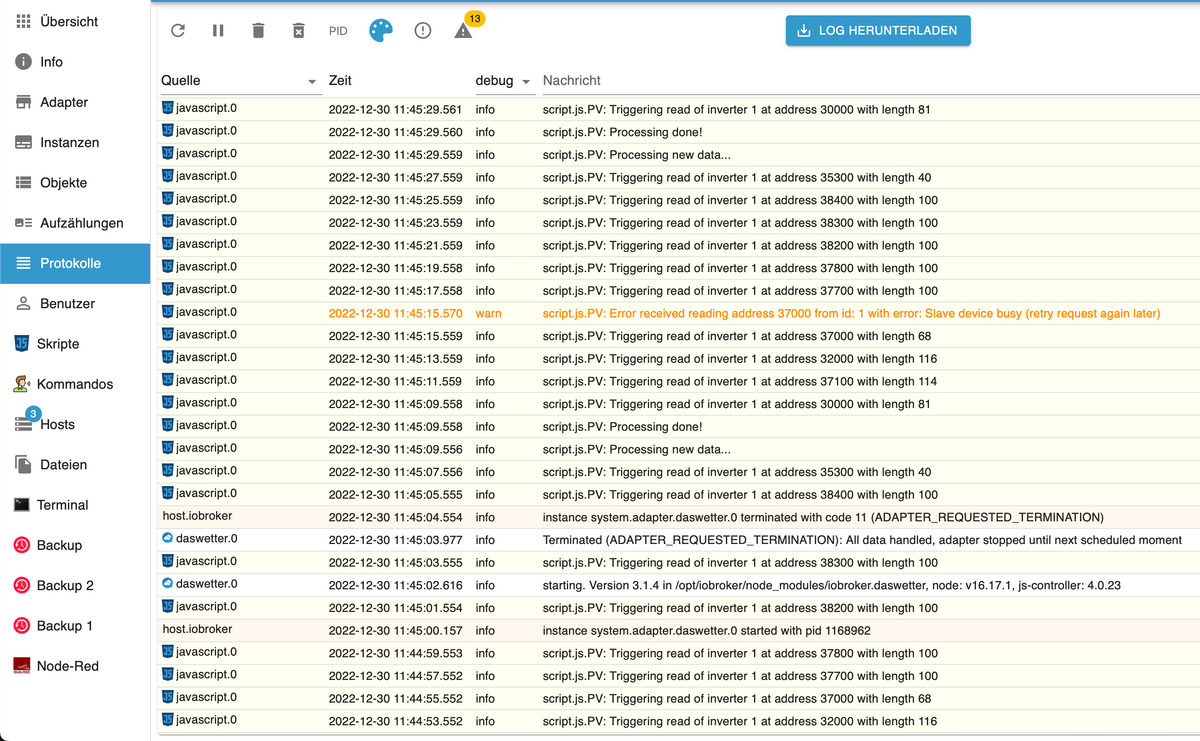Open Instanzen in the sidebar
The height and width of the screenshot is (741, 1200).
point(75,142)
